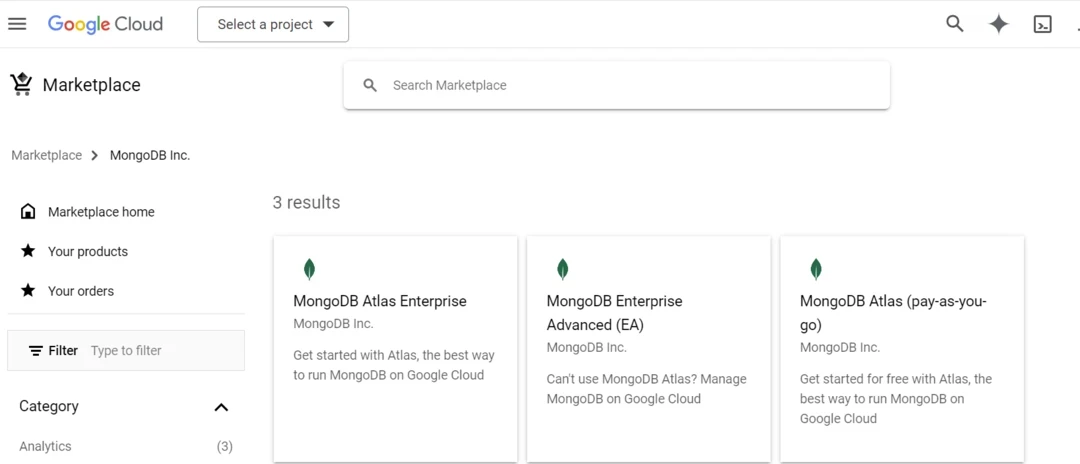The image size is (1080, 464).
Task: Filter results by Analytics category
Action: tap(46, 446)
